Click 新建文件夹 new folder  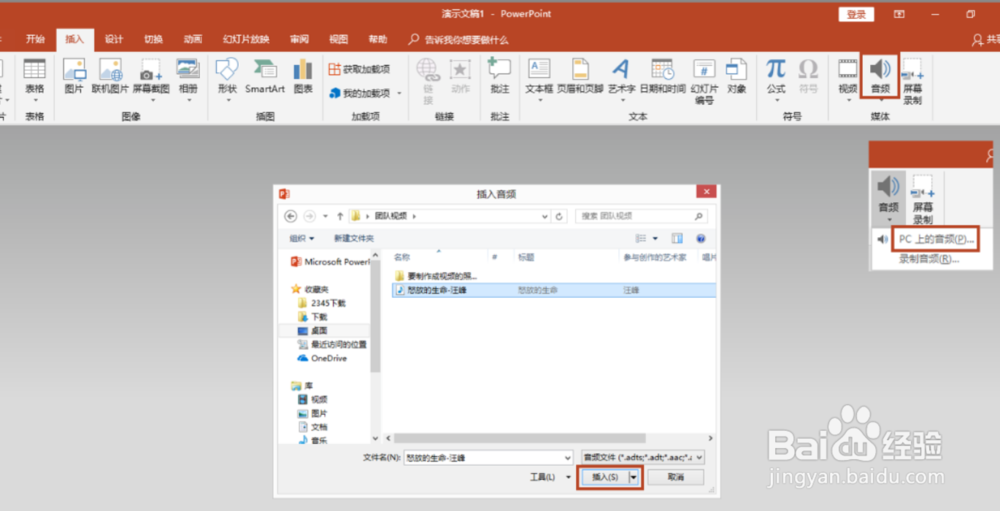pos(354,239)
